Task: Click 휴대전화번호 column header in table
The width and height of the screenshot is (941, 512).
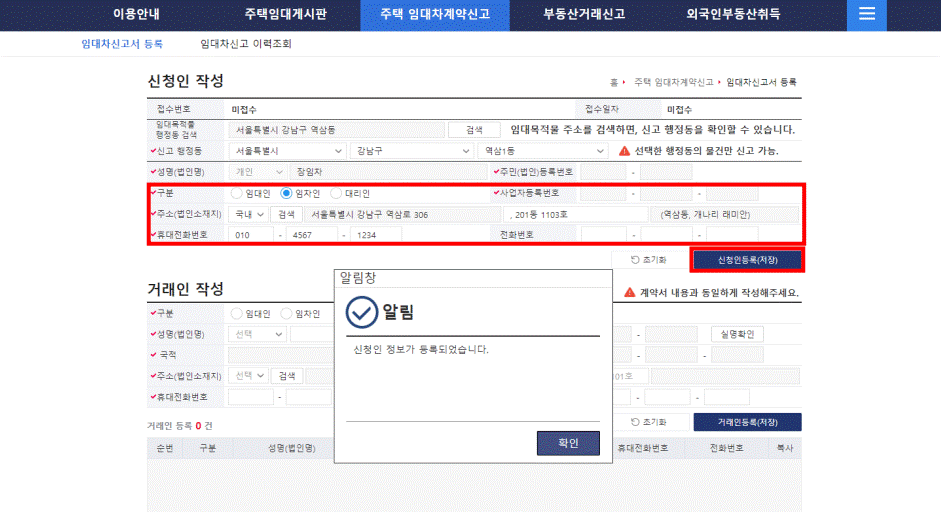Action: [x=643, y=448]
